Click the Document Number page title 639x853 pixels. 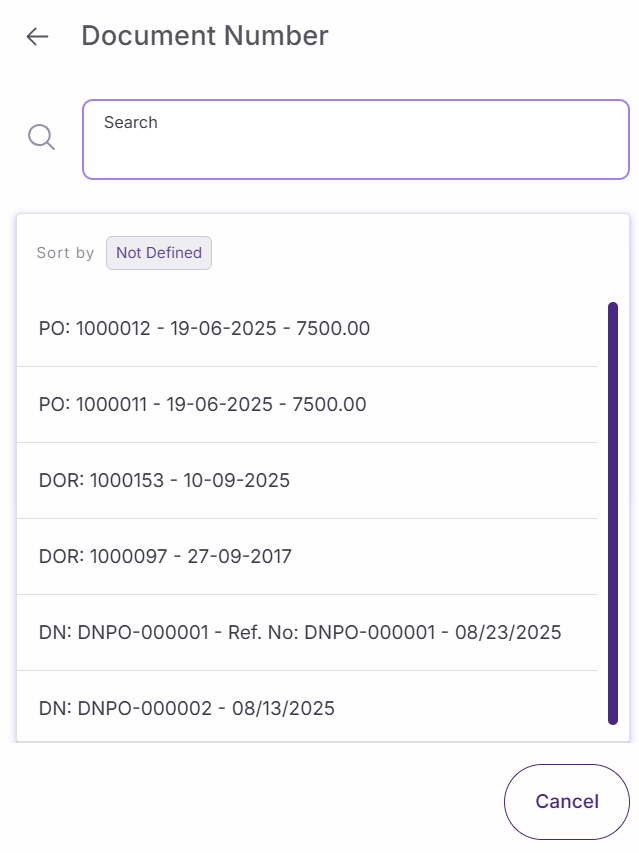click(x=204, y=36)
